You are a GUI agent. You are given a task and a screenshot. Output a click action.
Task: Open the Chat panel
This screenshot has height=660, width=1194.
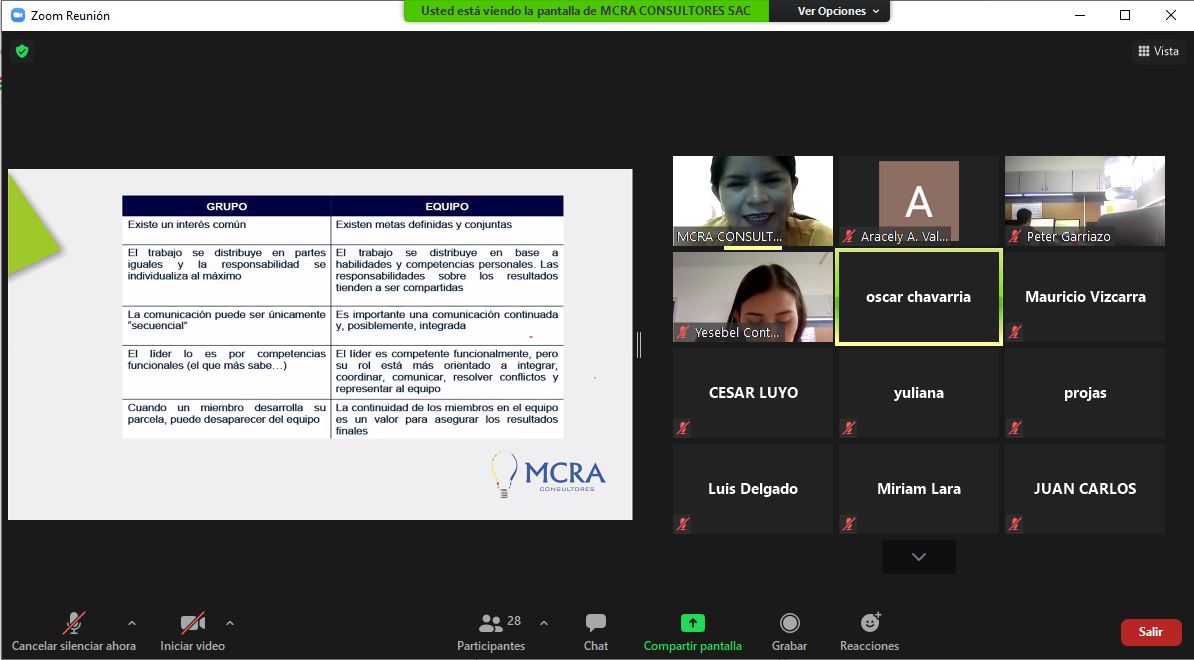596,631
